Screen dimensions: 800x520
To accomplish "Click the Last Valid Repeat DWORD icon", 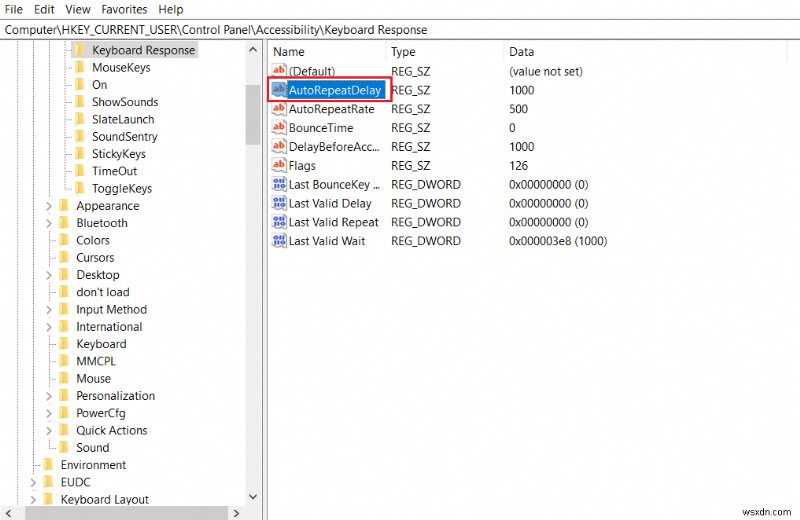I will [279, 222].
